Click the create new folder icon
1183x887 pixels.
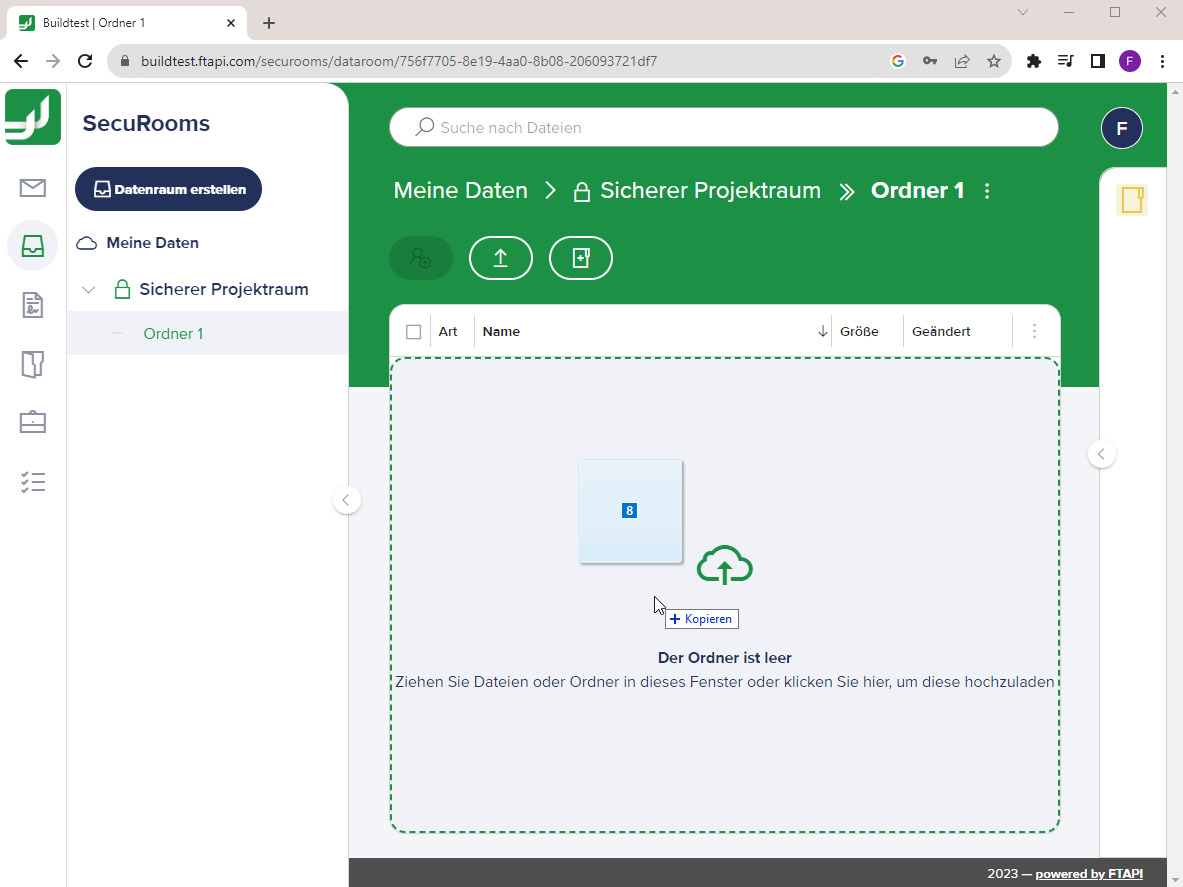pos(580,258)
